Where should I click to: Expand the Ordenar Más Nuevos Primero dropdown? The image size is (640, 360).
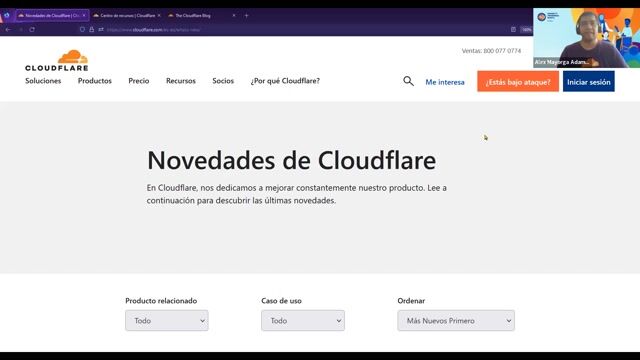point(456,320)
